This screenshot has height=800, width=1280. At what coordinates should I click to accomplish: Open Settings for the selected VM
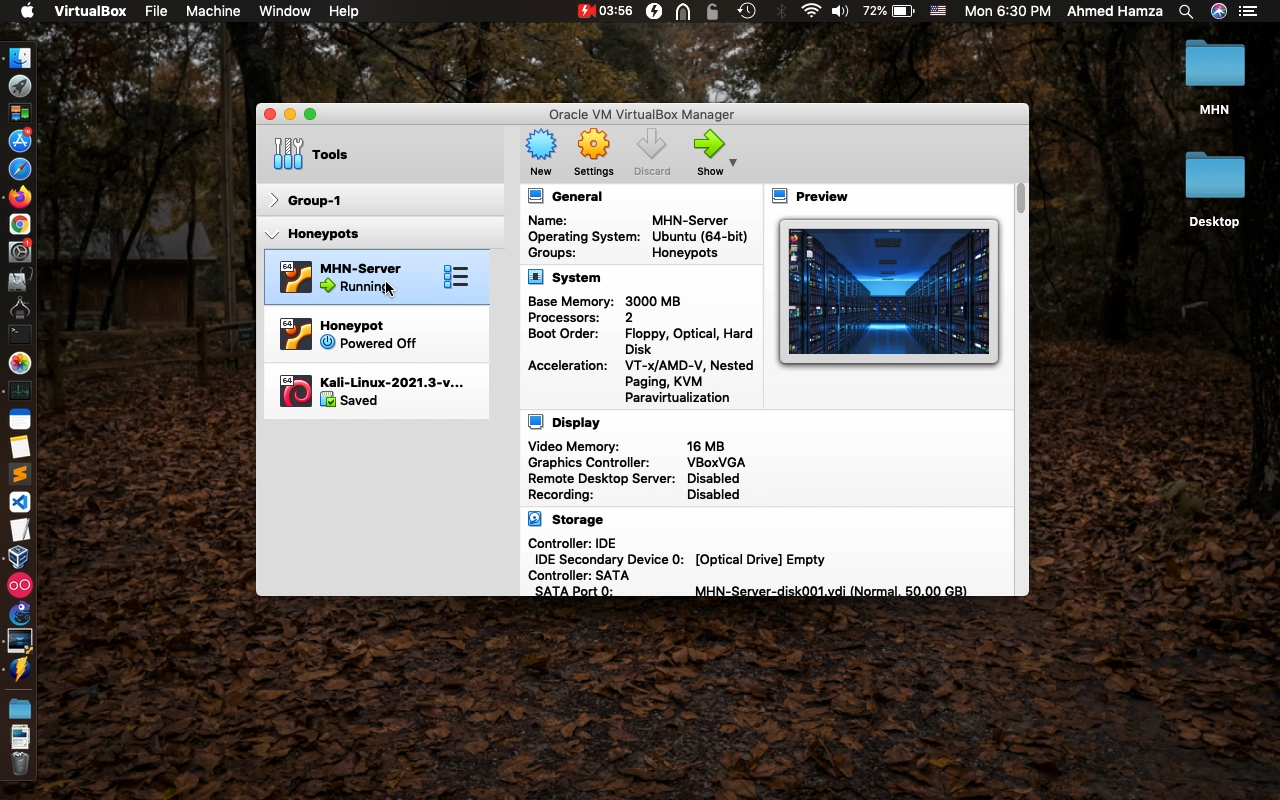593,146
